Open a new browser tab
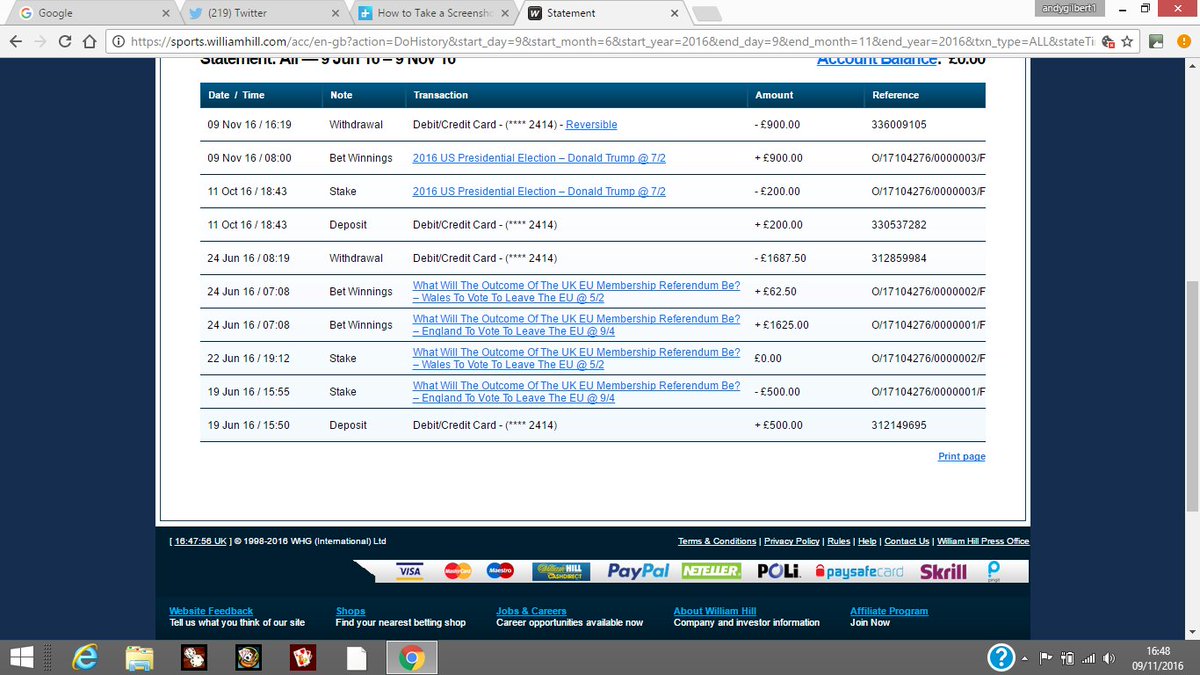The height and width of the screenshot is (675, 1200). pyautogui.click(x=706, y=14)
